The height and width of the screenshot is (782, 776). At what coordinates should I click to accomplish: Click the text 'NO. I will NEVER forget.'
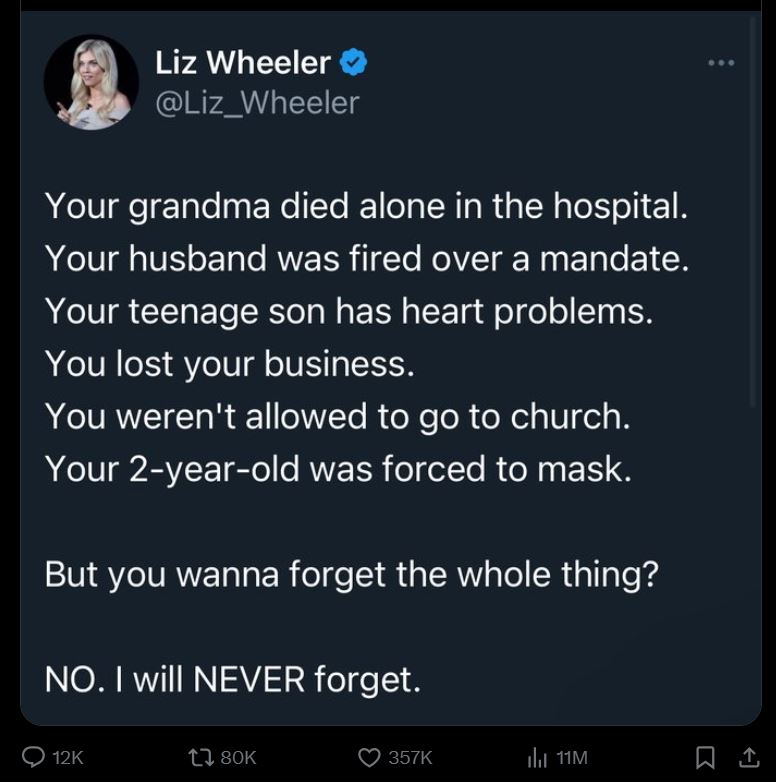[x=233, y=679]
